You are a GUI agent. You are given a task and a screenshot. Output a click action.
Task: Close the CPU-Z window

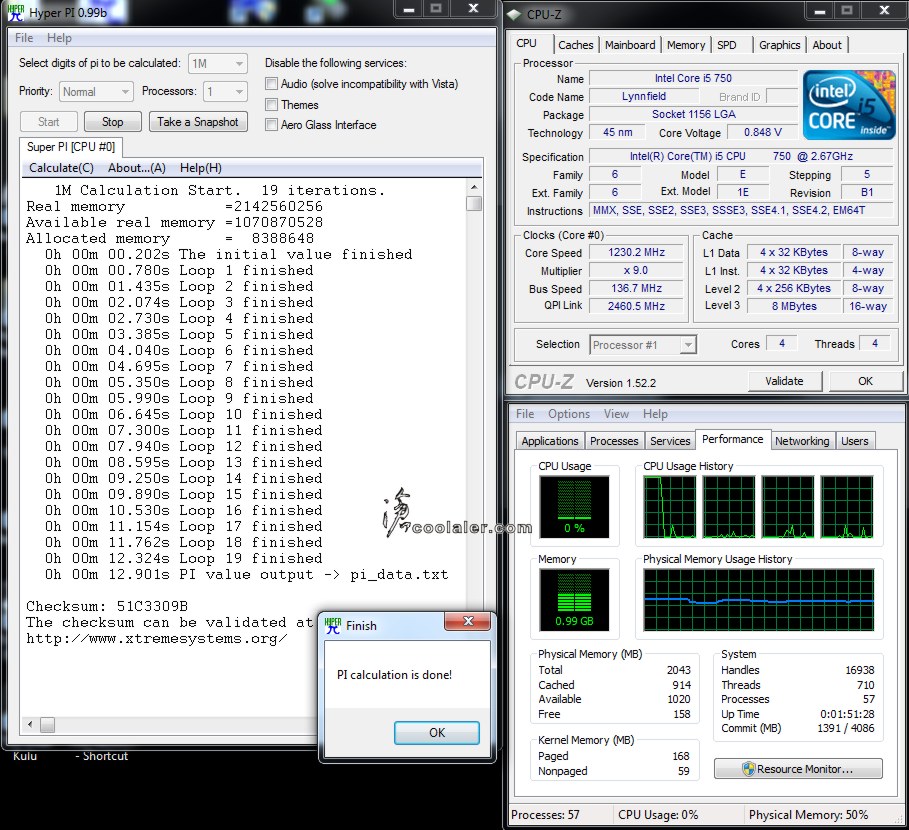pyautogui.click(x=884, y=10)
